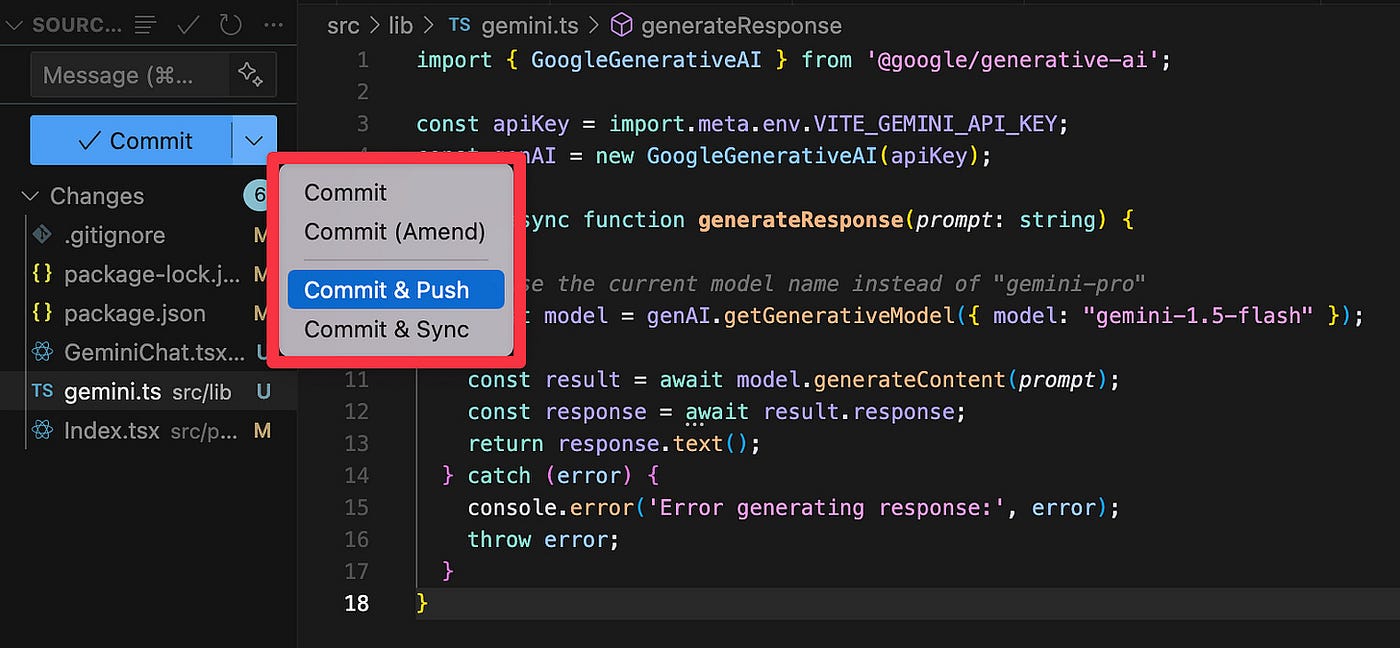Click the gemini.ts breadcrumb segment
Image resolution: width=1400 pixels, height=648 pixels.
(529, 25)
